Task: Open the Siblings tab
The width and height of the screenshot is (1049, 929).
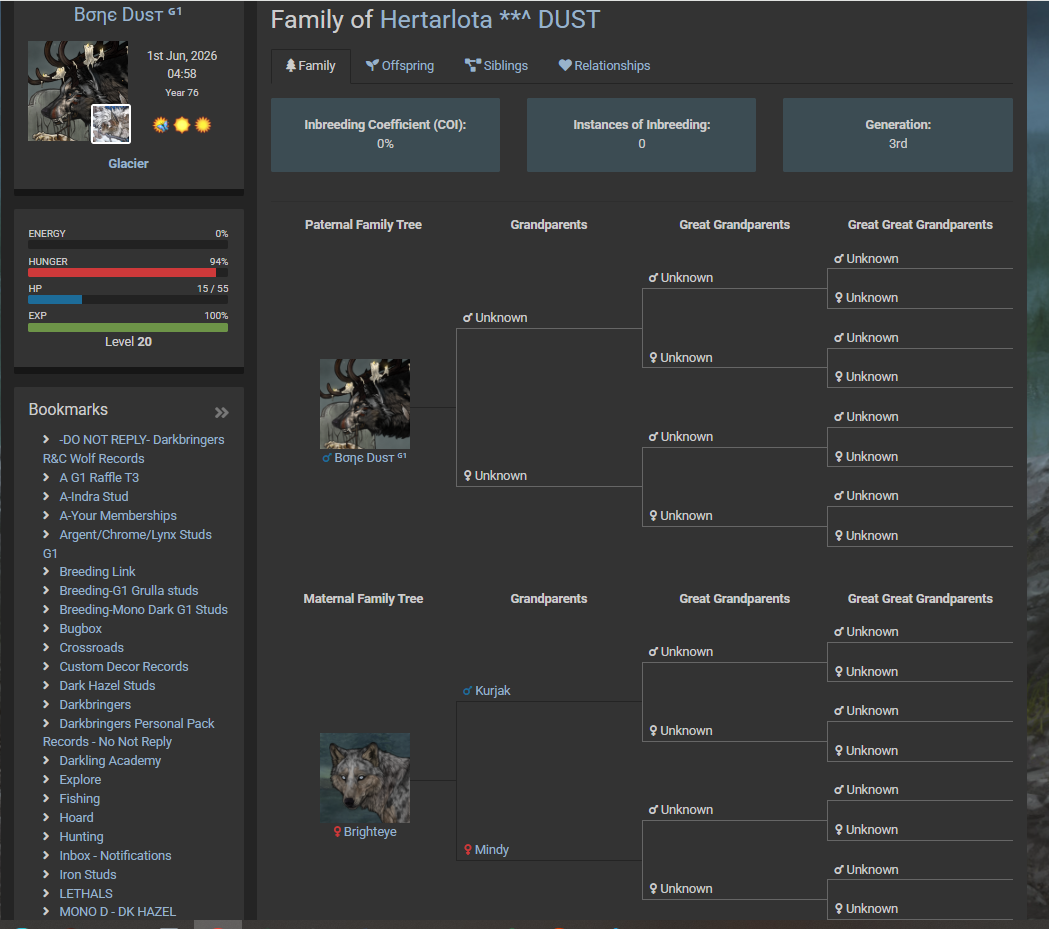Action: 496,66
